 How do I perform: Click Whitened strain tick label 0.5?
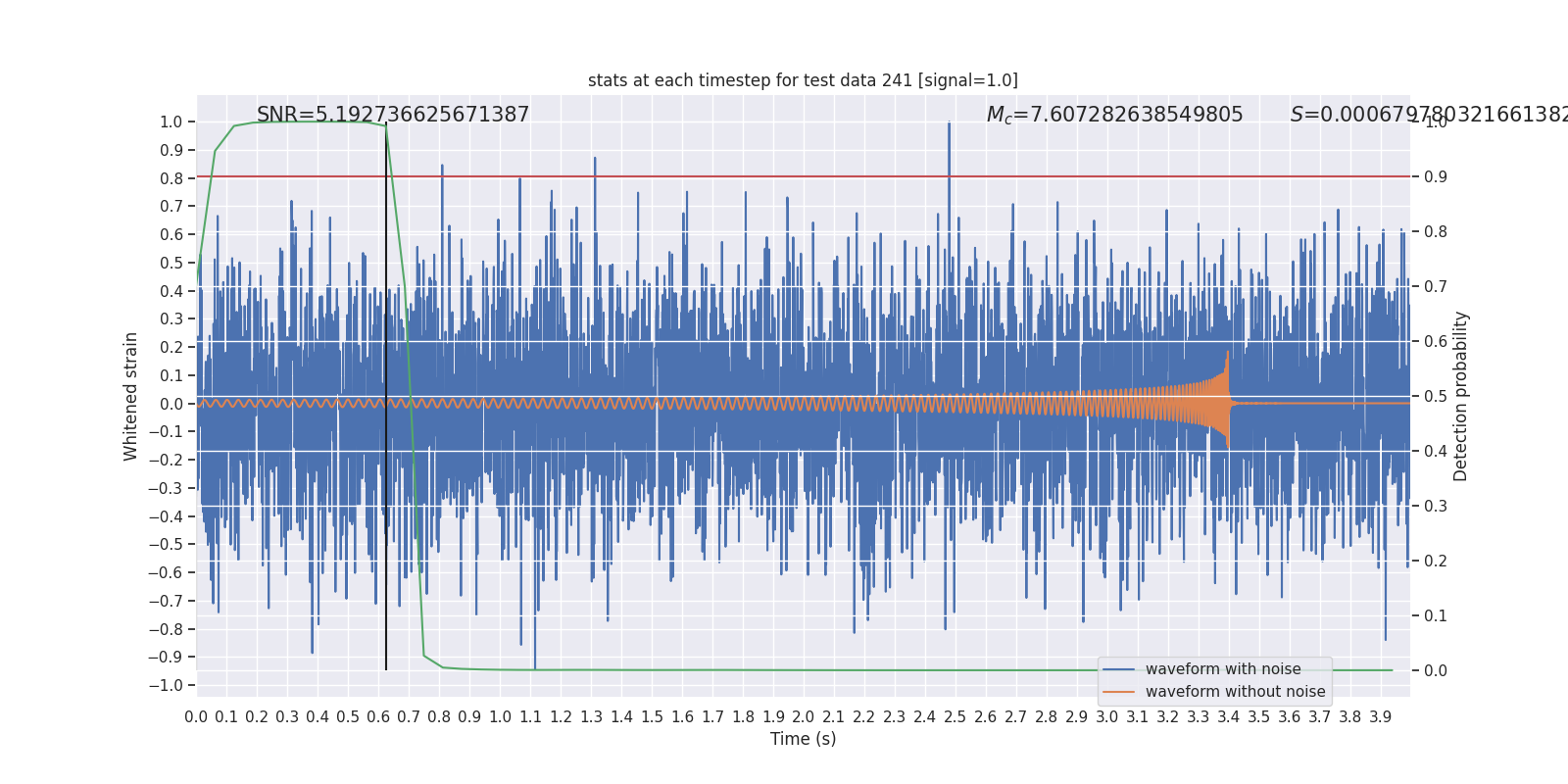pyautogui.click(x=171, y=263)
